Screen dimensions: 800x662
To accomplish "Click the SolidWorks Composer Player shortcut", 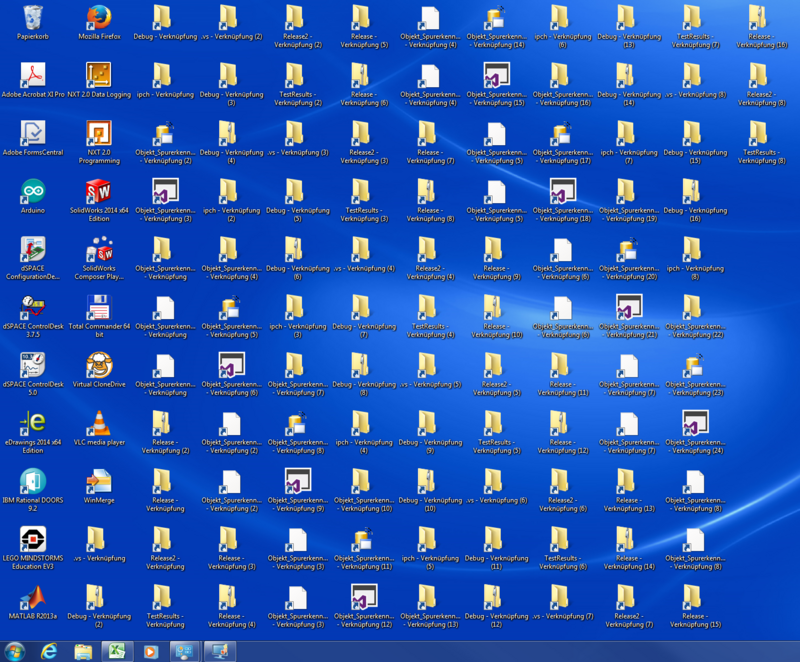I will click(98, 250).
